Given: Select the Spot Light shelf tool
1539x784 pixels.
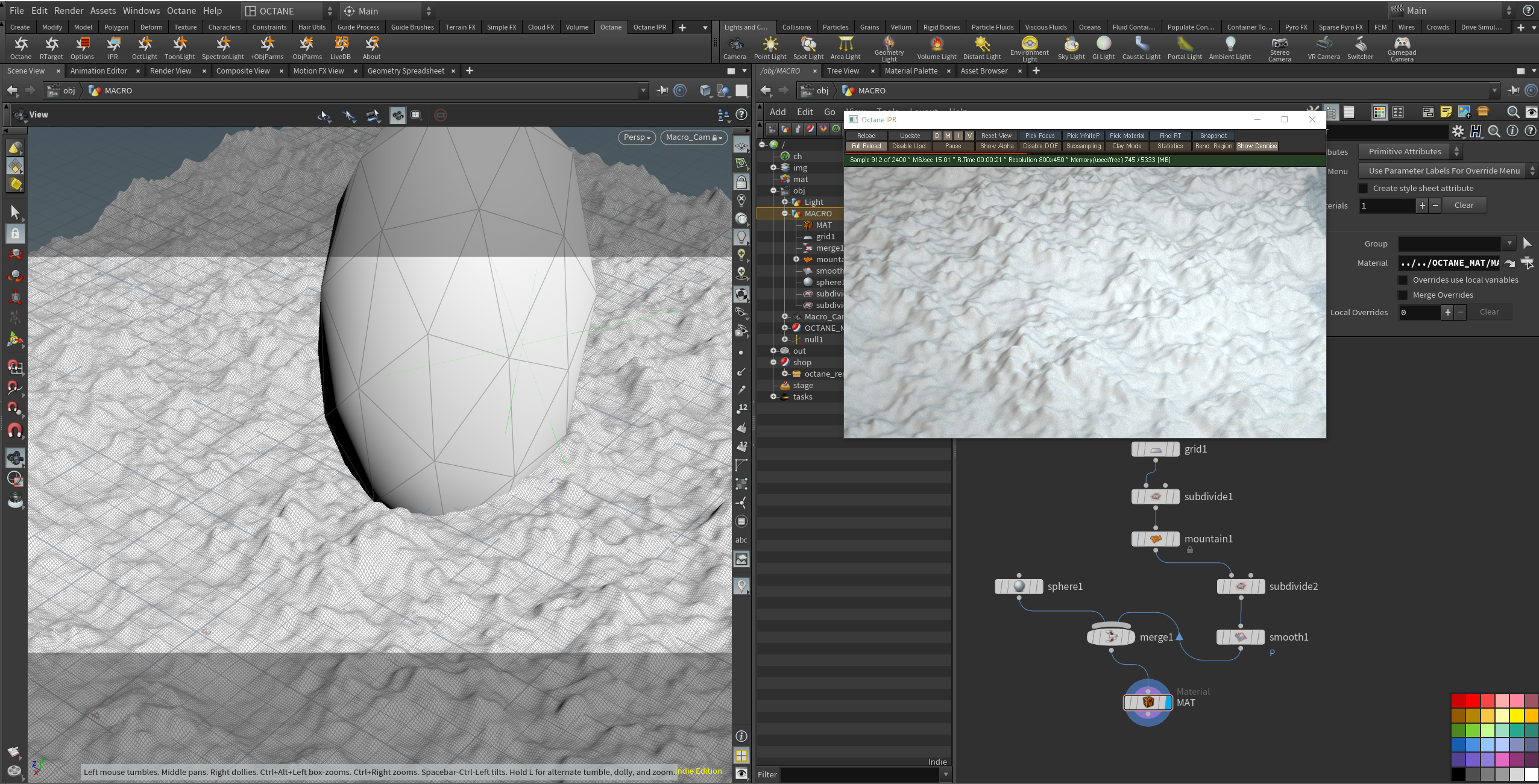Looking at the screenshot, I should pos(808,47).
